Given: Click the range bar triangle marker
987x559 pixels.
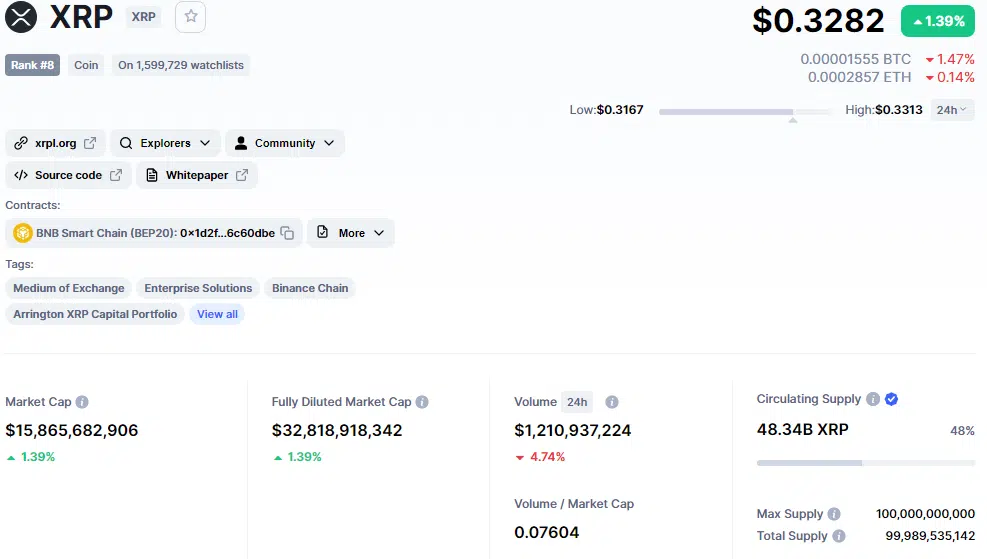Looking at the screenshot, I should click(793, 120).
